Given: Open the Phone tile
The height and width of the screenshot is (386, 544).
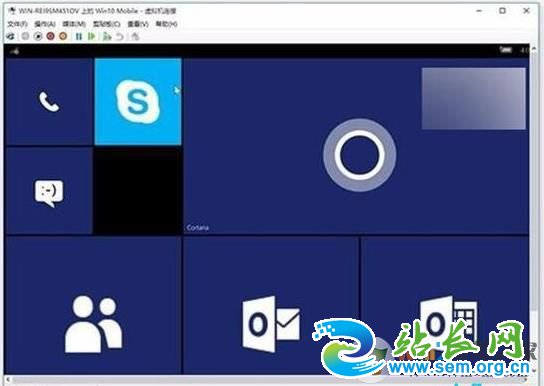Looking at the screenshot, I should tap(49, 102).
